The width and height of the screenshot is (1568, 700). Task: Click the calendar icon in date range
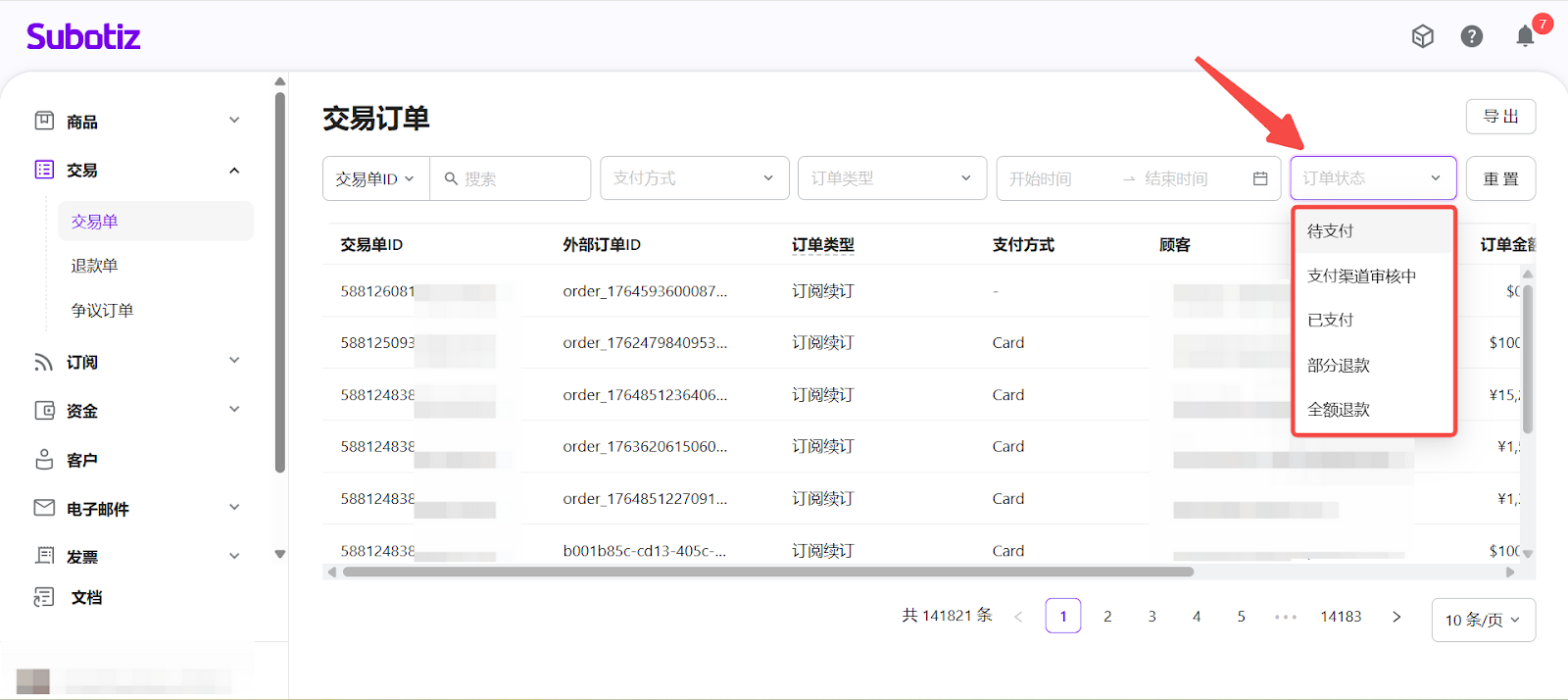[1260, 178]
